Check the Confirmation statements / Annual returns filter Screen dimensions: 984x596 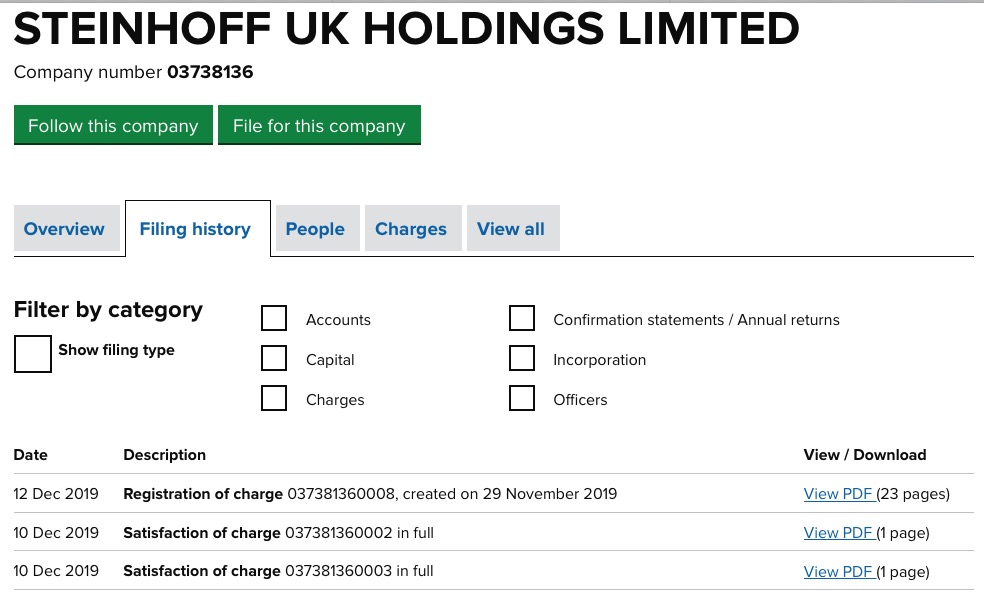(x=522, y=317)
